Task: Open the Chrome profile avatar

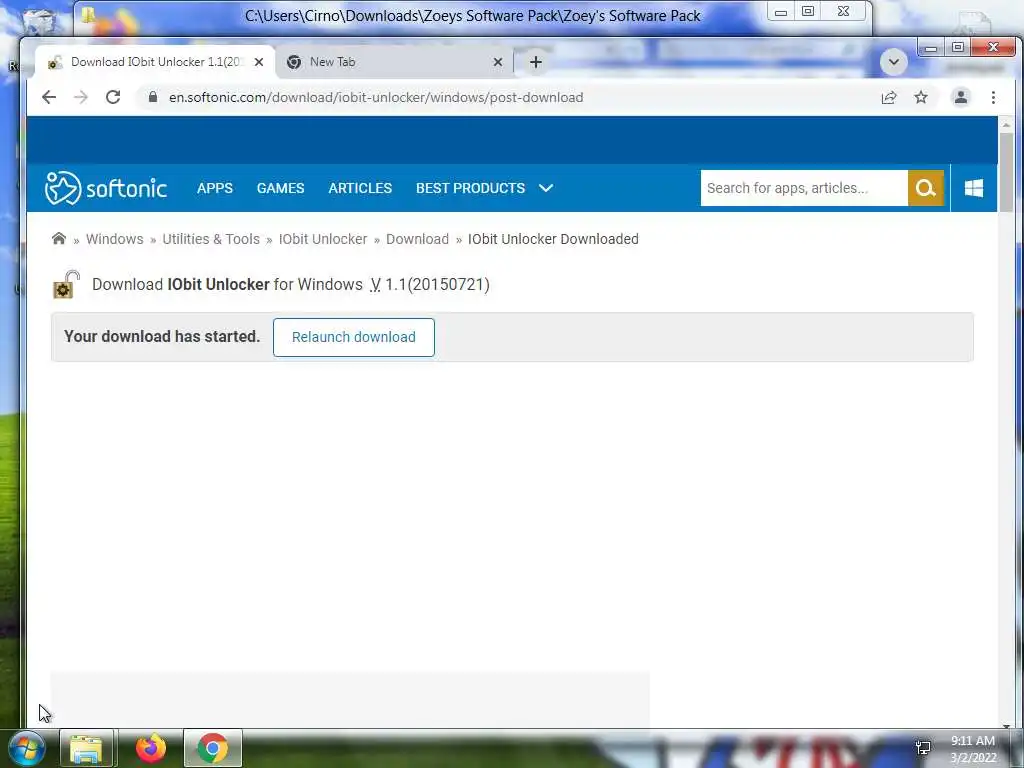Action: [x=961, y=97]
